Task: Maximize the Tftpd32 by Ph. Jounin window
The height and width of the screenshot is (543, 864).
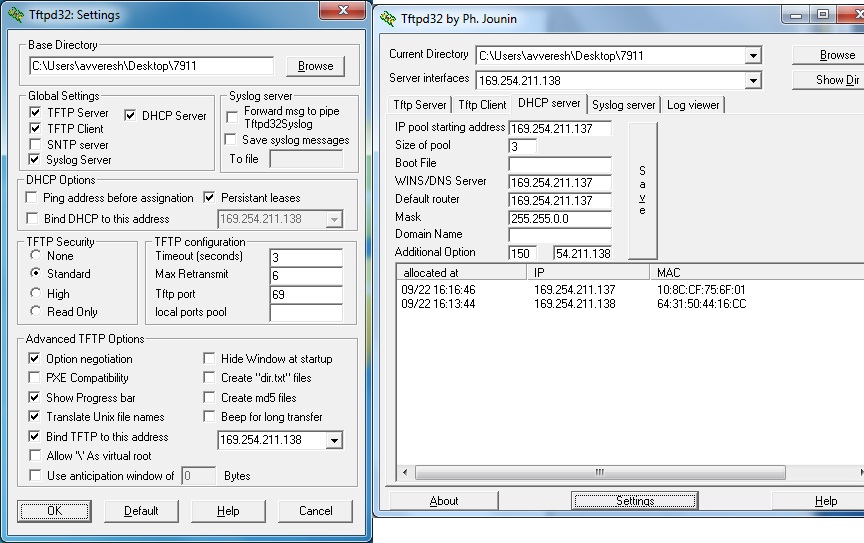Action: tap(823, 15)
